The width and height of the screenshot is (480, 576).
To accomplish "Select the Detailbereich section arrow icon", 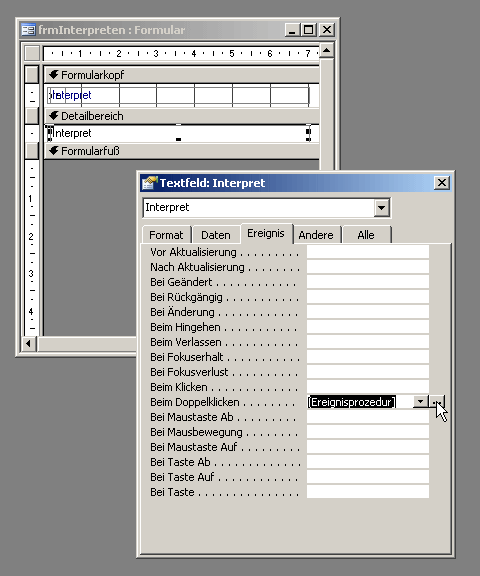I will tap(54, 116).
